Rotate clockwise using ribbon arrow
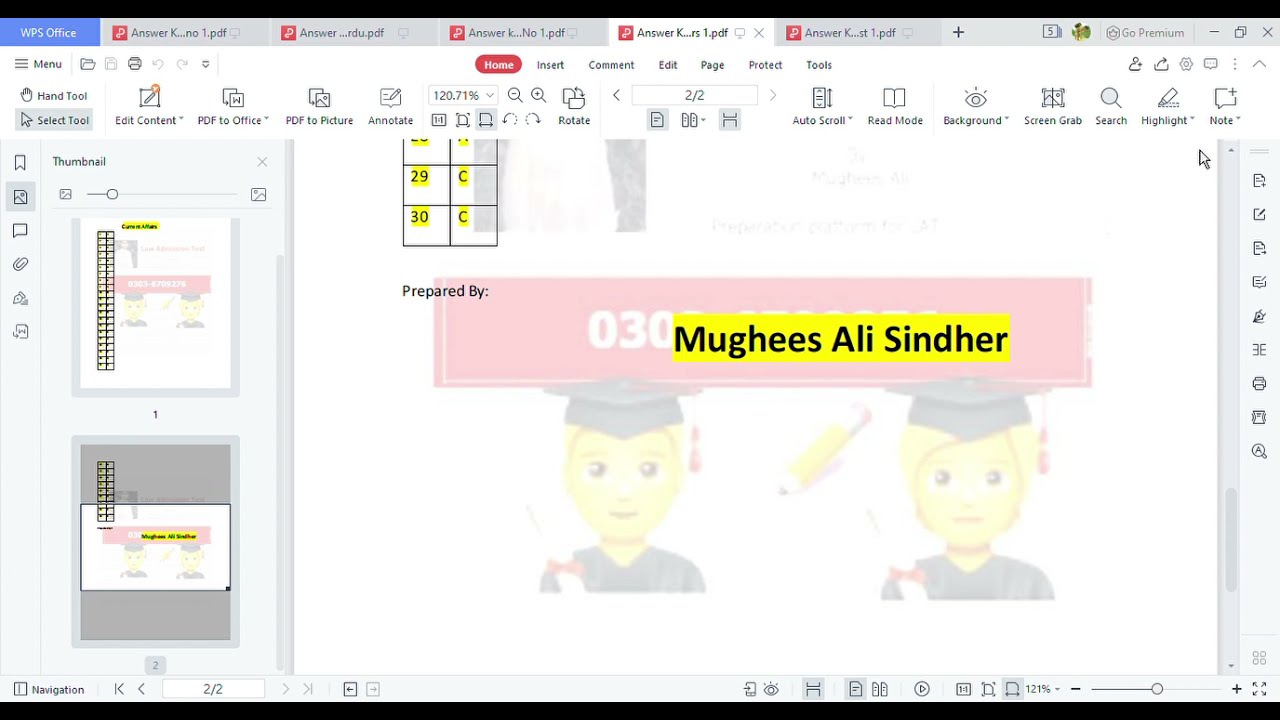Viewport: 1280px width, 720px height. click(x=533, y=120)
